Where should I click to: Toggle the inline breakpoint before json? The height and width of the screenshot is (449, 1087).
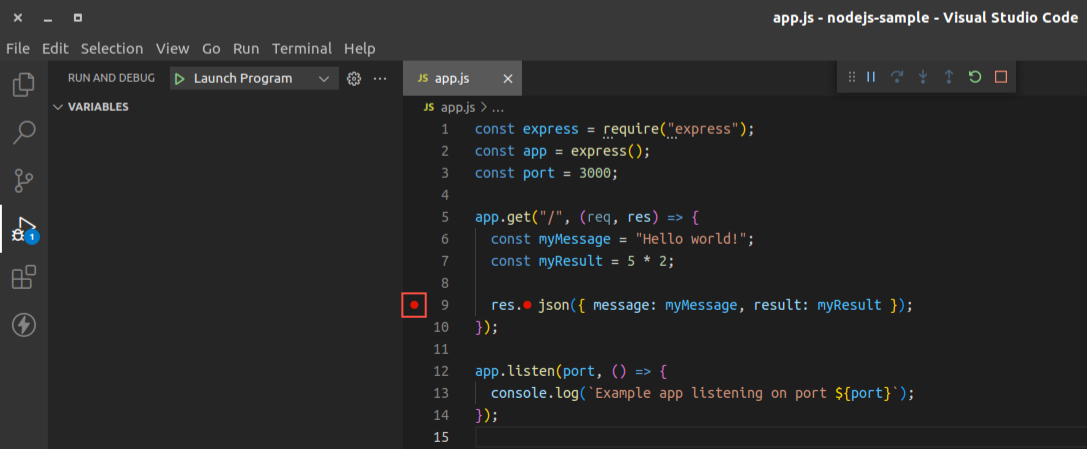pyautogui.click(x=527, y=305)
